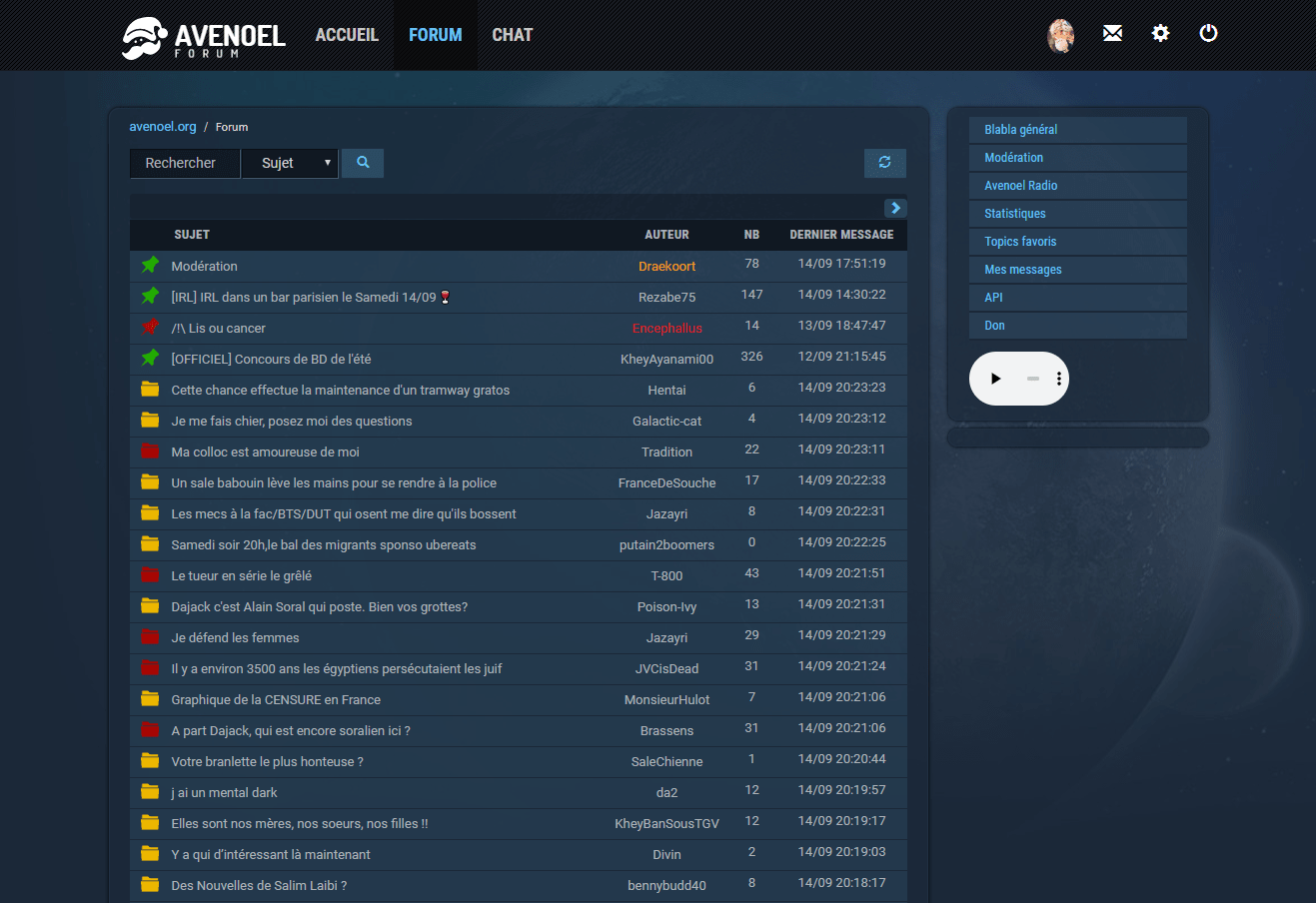Click folder icon for 'Votre branlette' topic
Image resolution: width=1316 pixels, height=903 pixels.
pos(150,761)
